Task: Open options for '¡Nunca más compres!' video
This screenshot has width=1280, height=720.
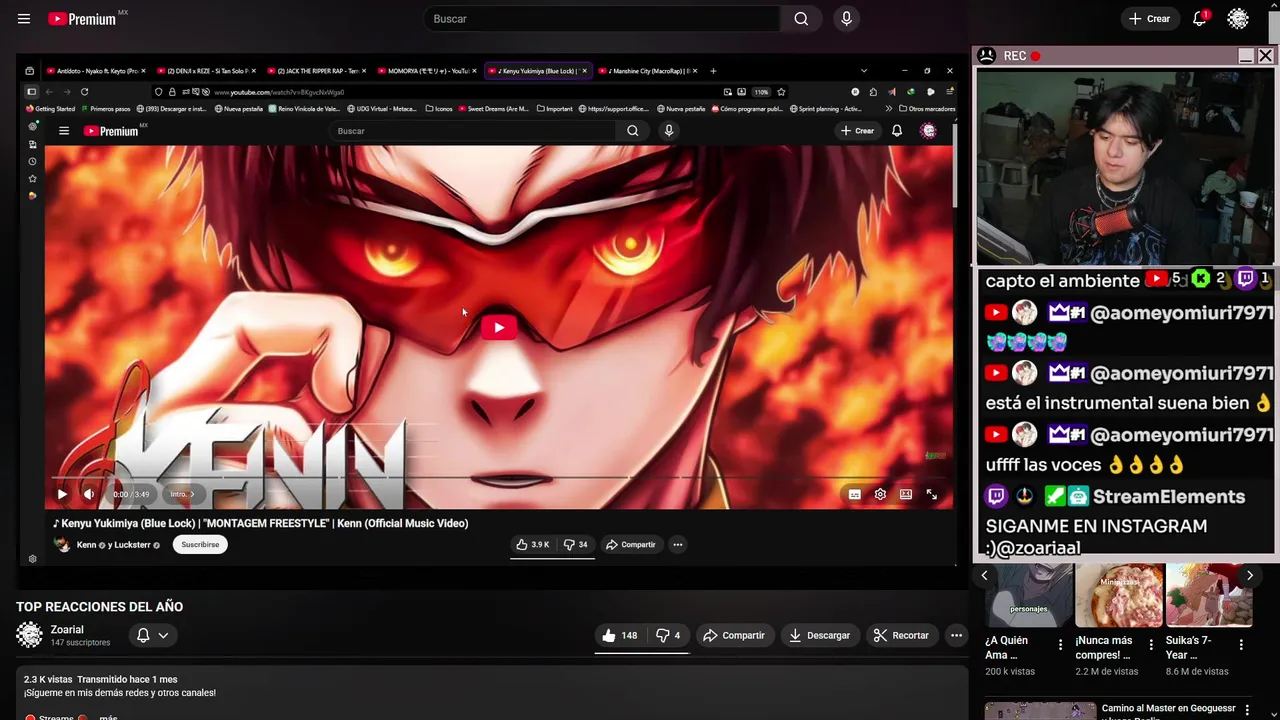Action: coord(1151,645)
